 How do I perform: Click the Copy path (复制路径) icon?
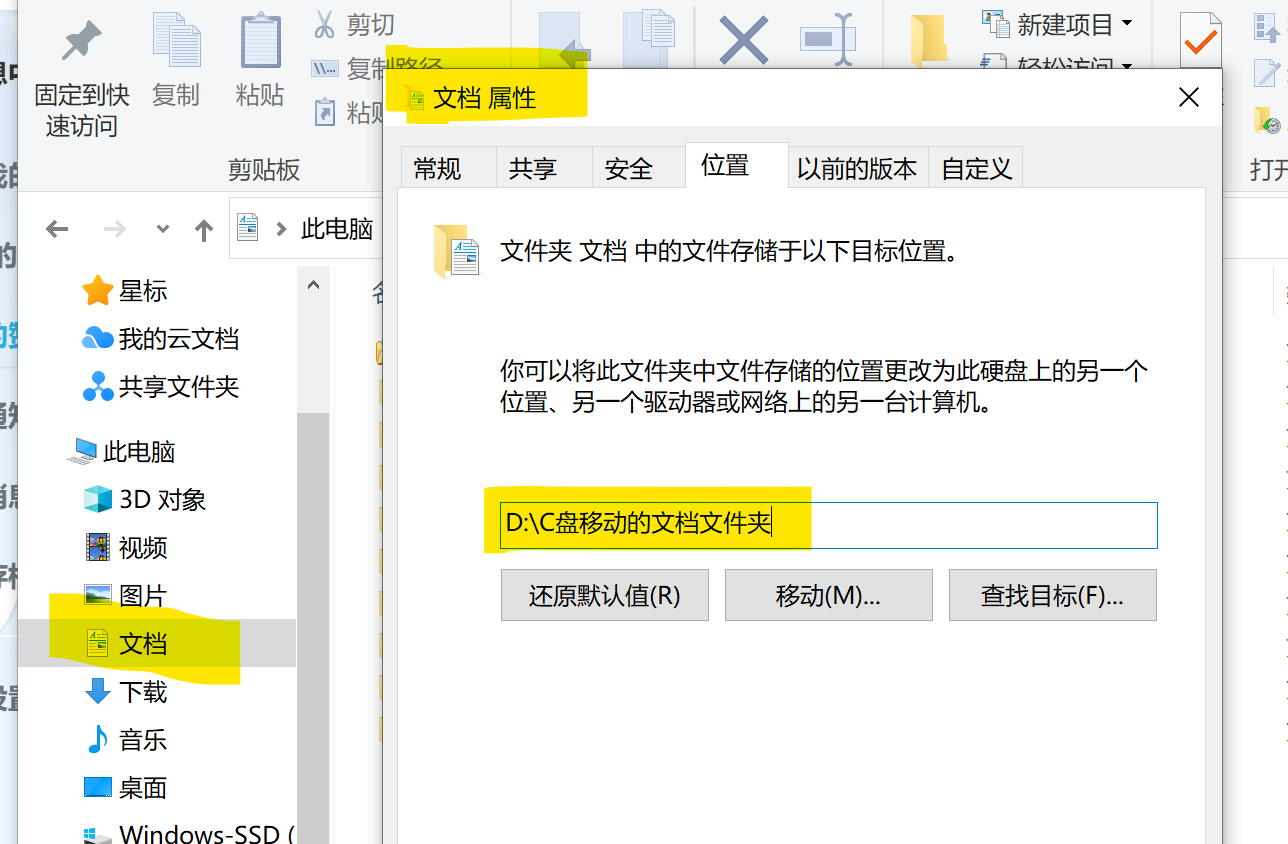click(324, 68)
